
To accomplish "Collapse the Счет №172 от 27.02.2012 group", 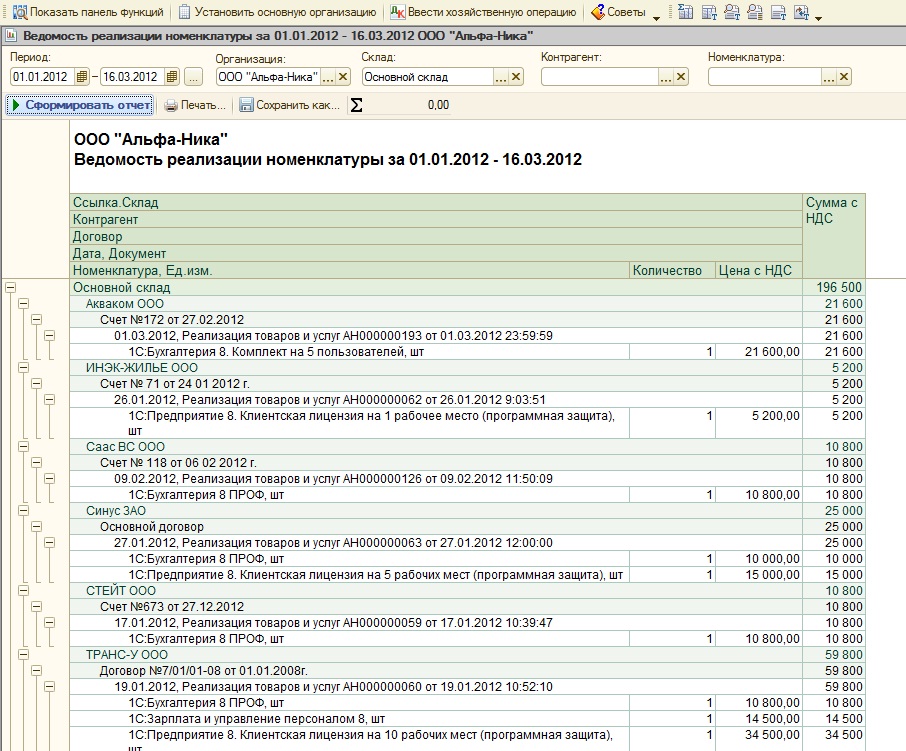I will coord(36,319).
